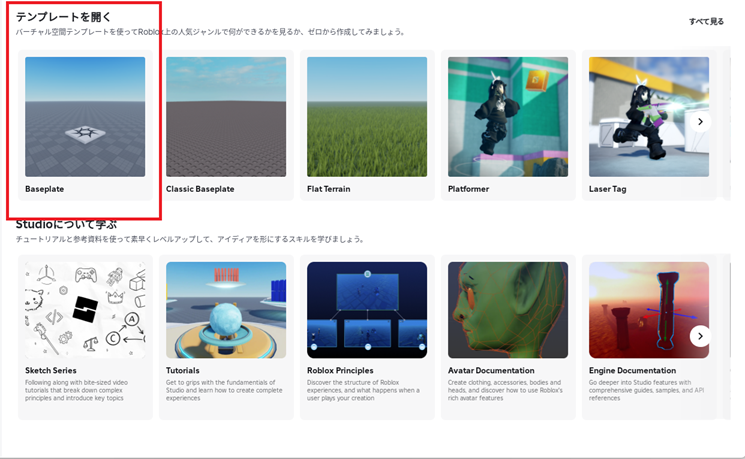This screenshot has height=459, width=745.
Task: Open the Flat Terrain template thumbnail
Action: 367,116
